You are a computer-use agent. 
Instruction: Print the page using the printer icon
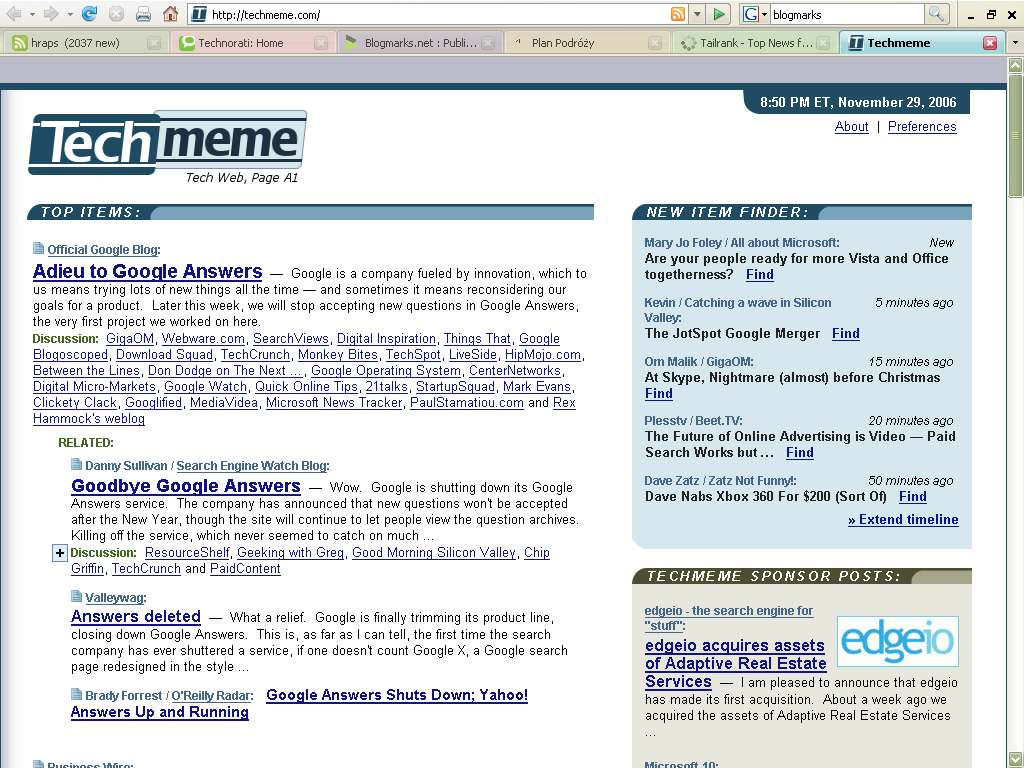pyautogui.click(x=143, y=14)
